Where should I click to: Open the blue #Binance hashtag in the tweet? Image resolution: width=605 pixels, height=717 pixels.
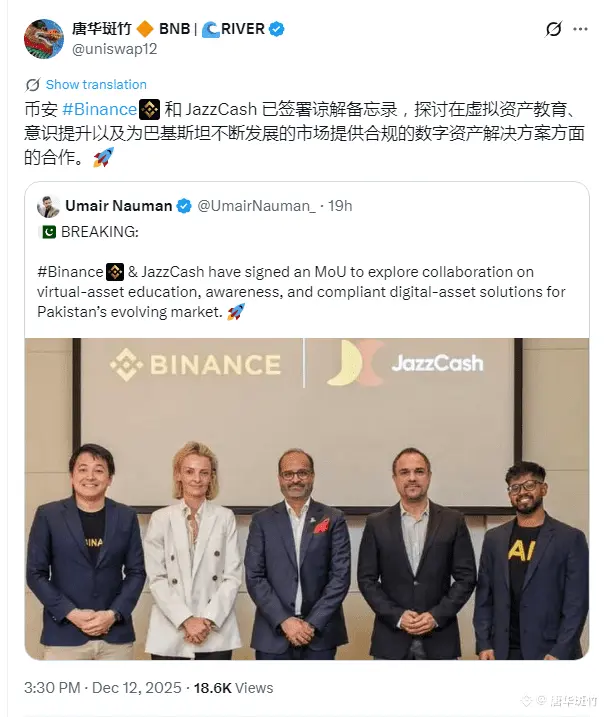(99, 110)
